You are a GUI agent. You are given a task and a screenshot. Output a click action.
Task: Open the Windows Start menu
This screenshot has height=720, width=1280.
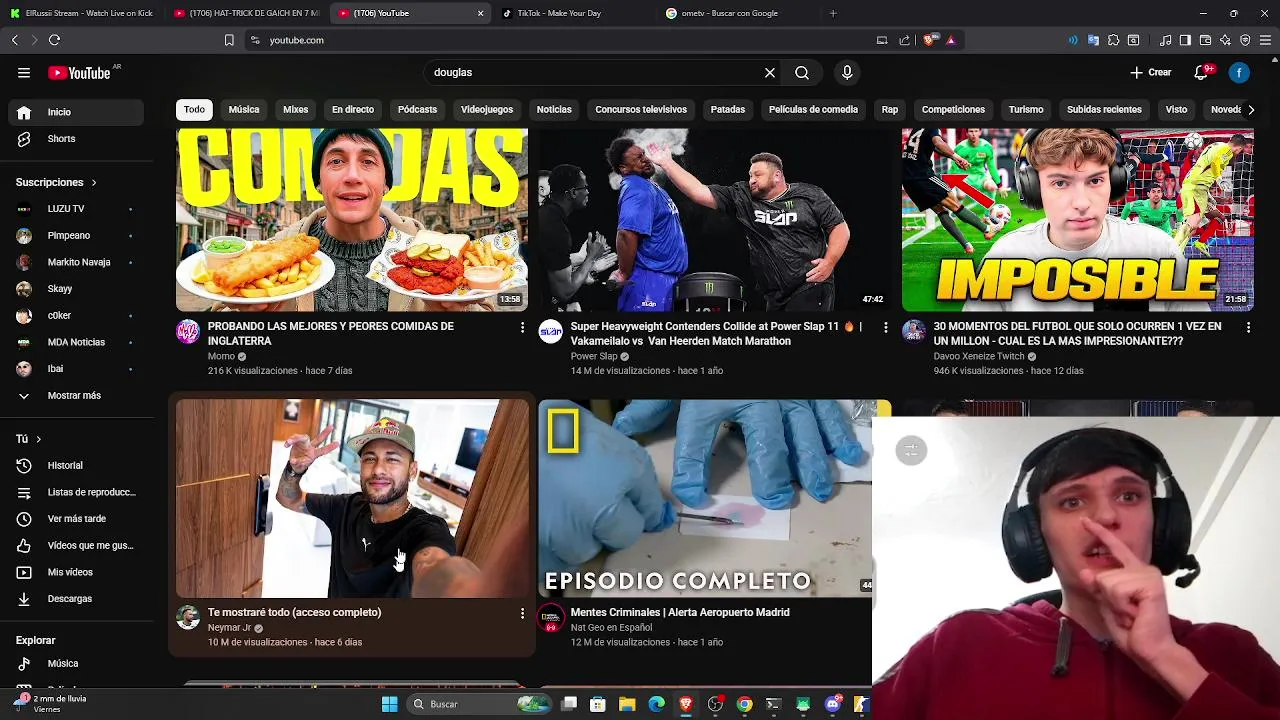coord(389,704)
